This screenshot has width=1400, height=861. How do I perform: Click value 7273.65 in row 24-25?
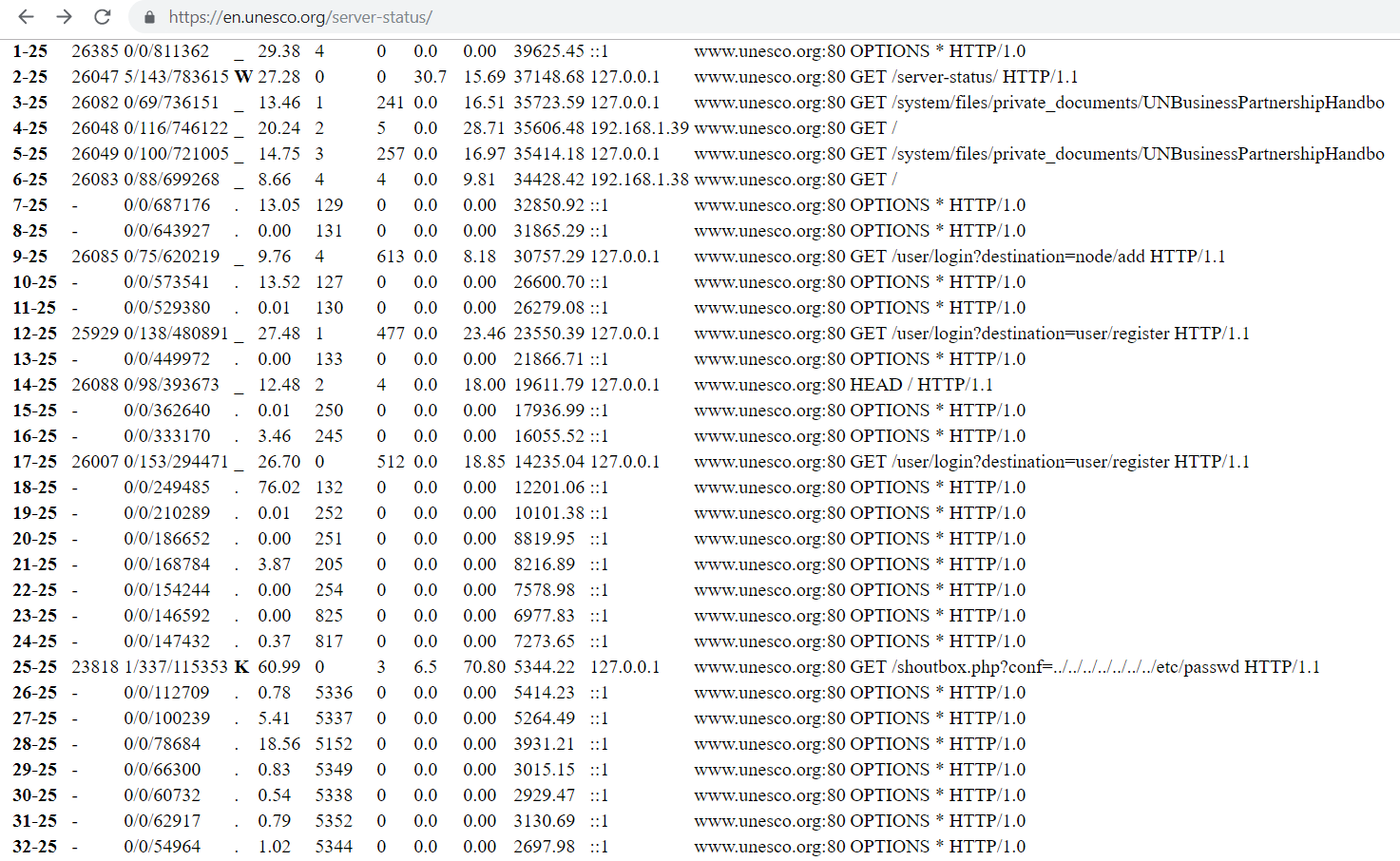pos(545,641)
